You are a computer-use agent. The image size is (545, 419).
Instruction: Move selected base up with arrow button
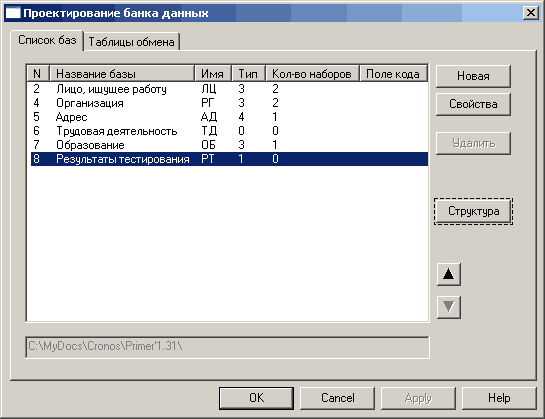click(x=449, y=274)
